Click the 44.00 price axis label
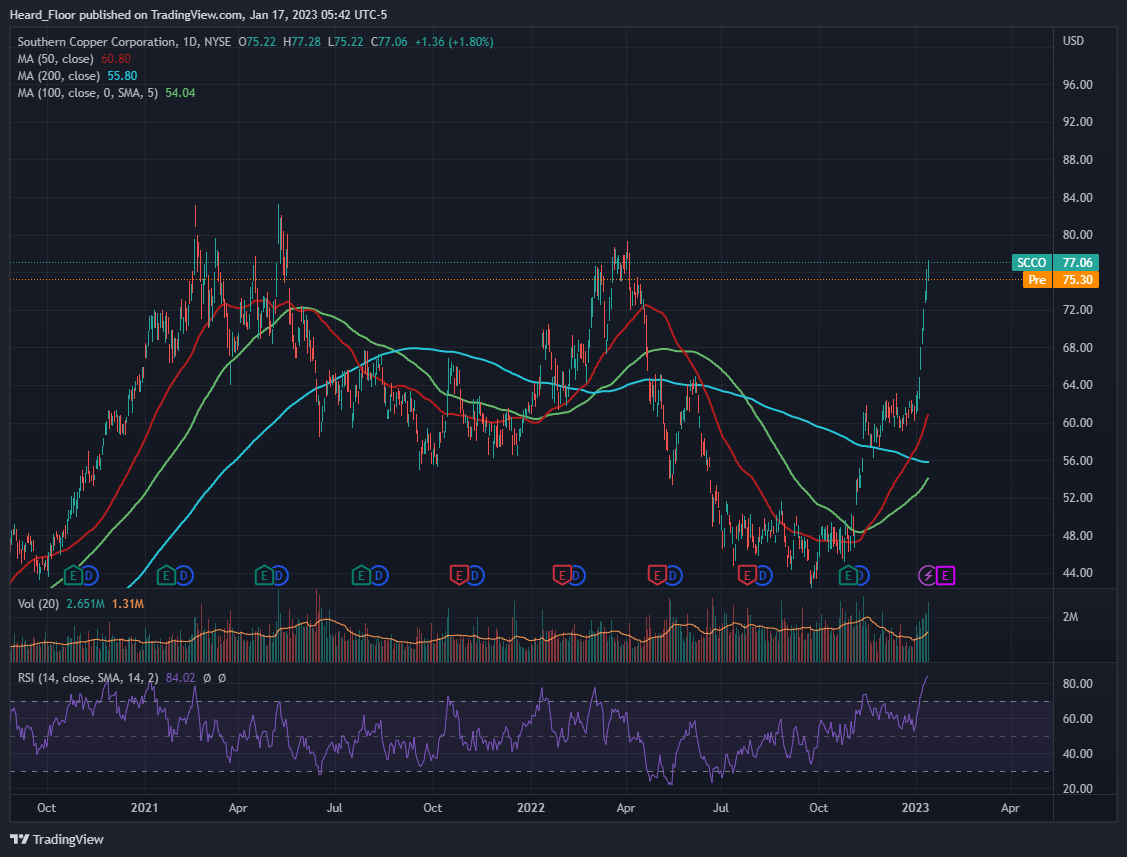This screenshot has height=857, width=1127. (1077, 573)
